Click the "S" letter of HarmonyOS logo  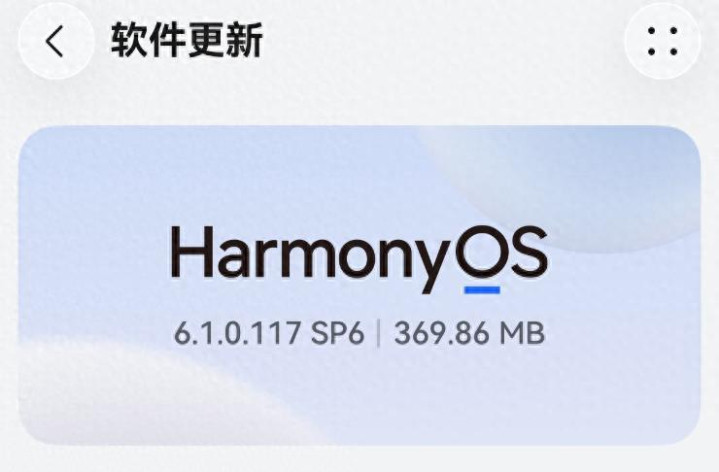(x=530, y=251)
